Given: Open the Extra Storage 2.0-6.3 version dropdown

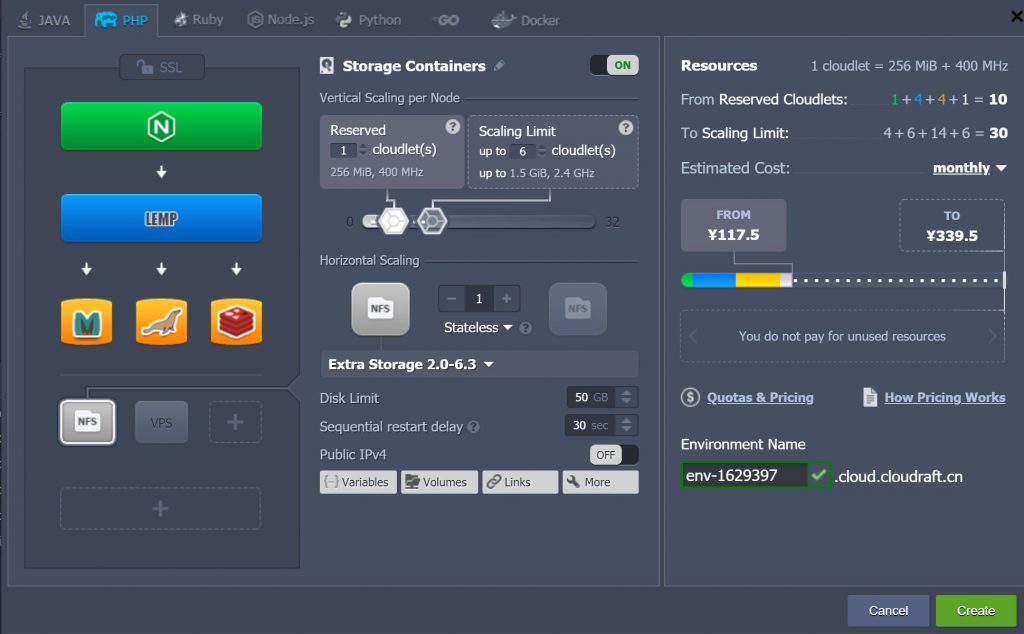Looking at the screenshot, I should click(x=412, y=364).
